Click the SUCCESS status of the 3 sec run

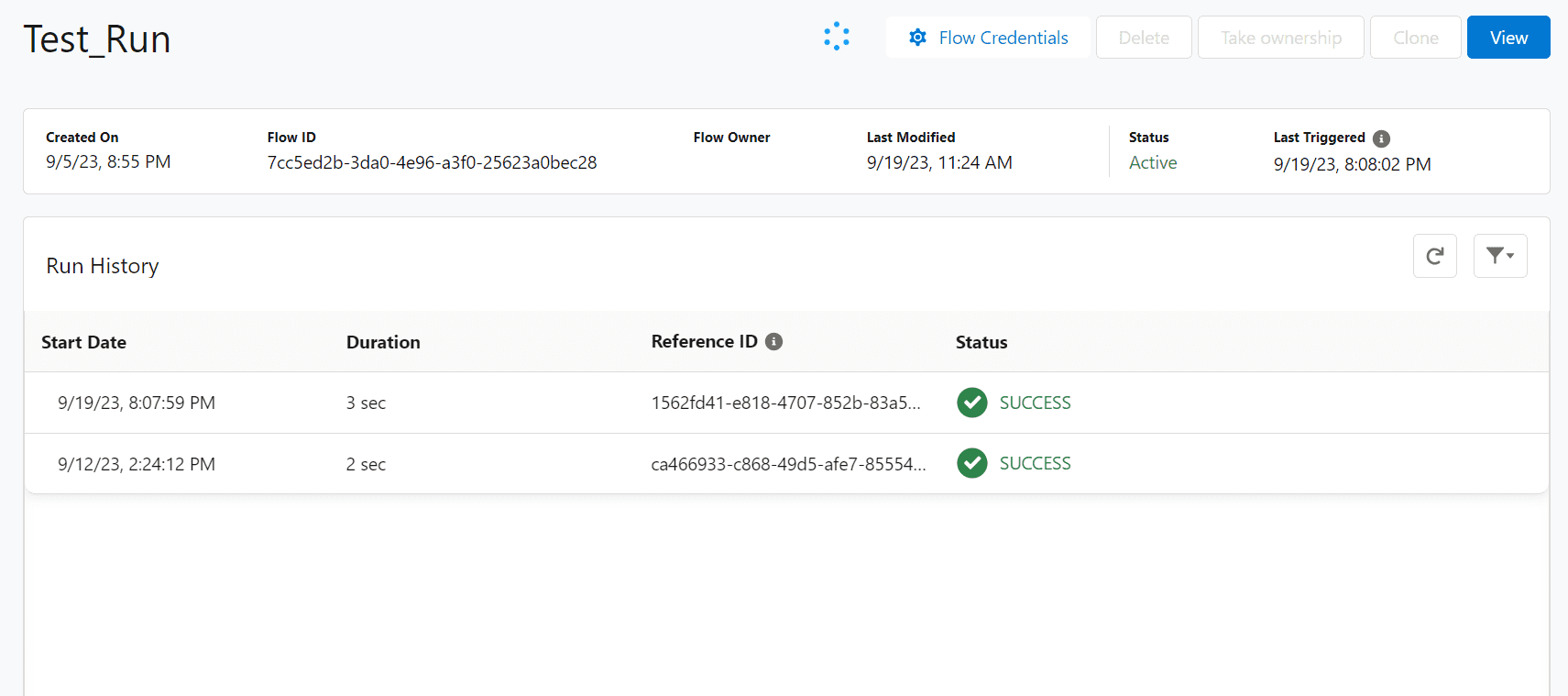point(1035,403)
